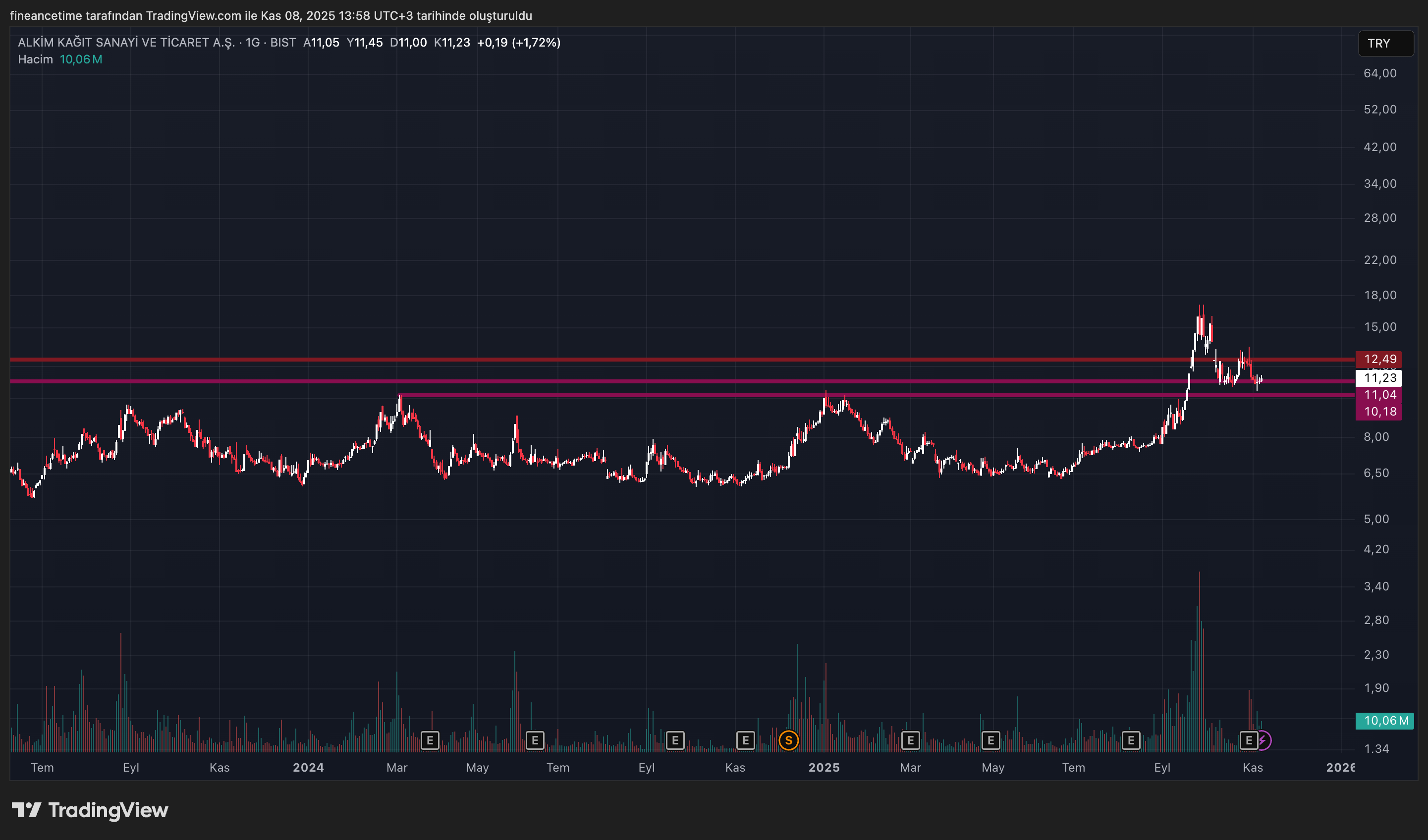Click the E marker right of Kas 2024
Image resolution: width=1428 pixels, height=840 pixels.
[745, 740]
